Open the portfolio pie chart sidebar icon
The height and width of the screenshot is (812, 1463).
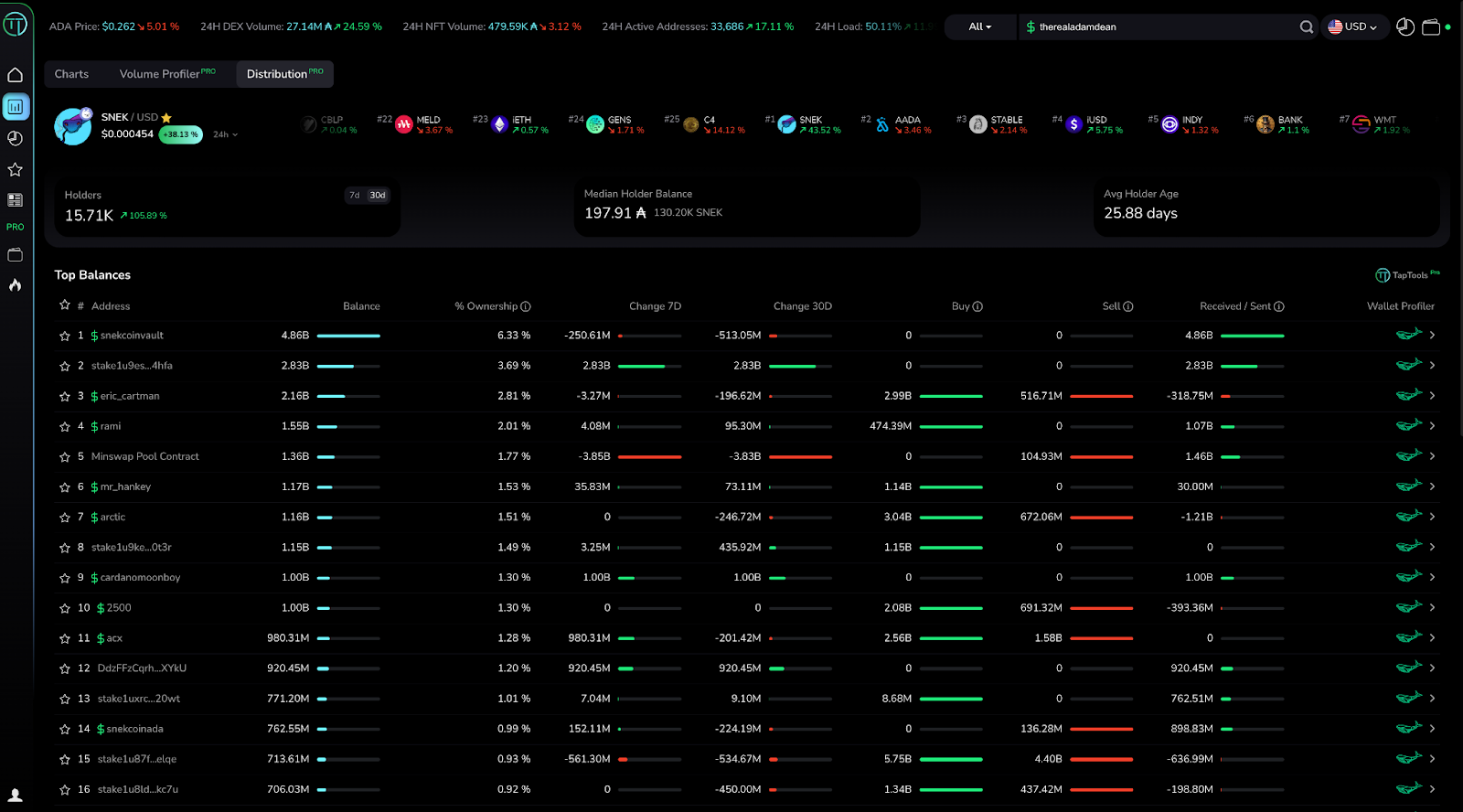click(x=16, y=138)
